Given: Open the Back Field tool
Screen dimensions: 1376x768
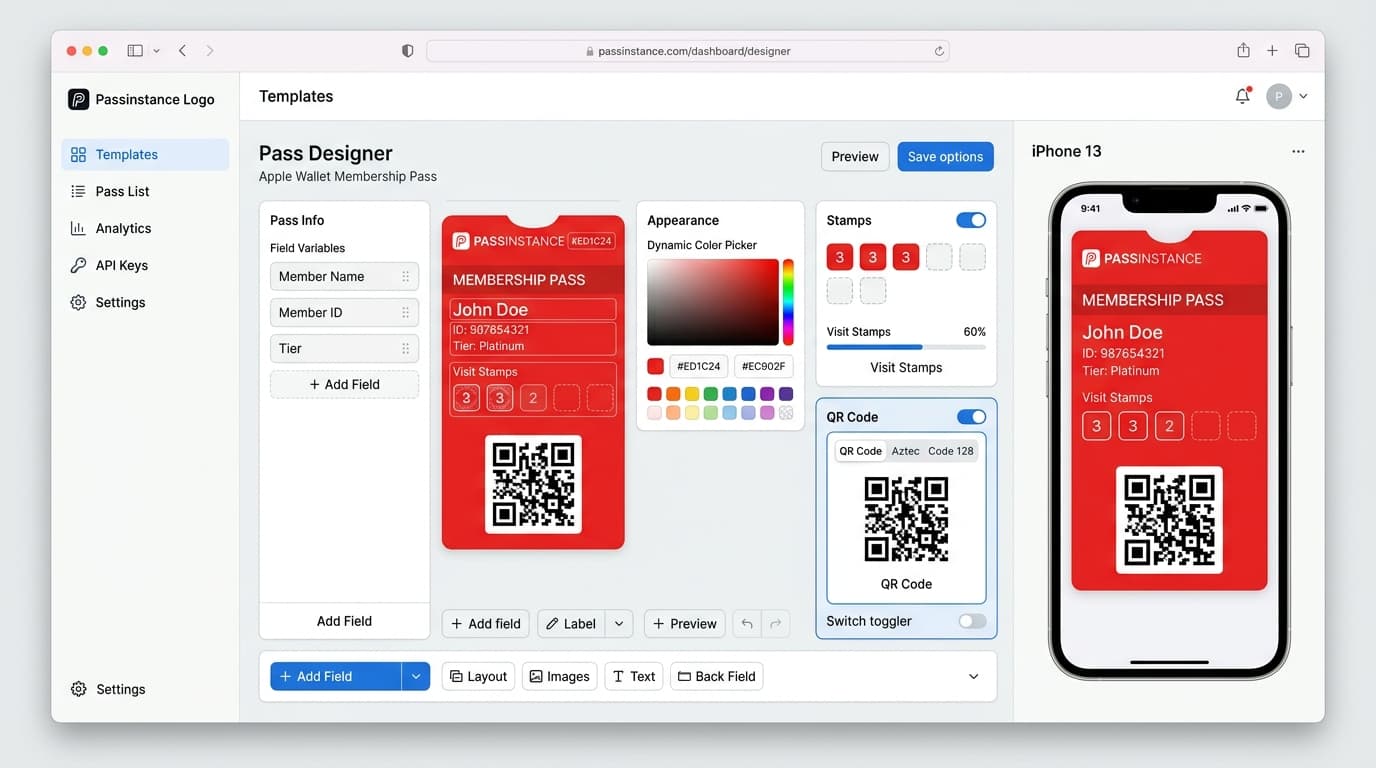Looking at the screenshot, I should tap(717, 676).
